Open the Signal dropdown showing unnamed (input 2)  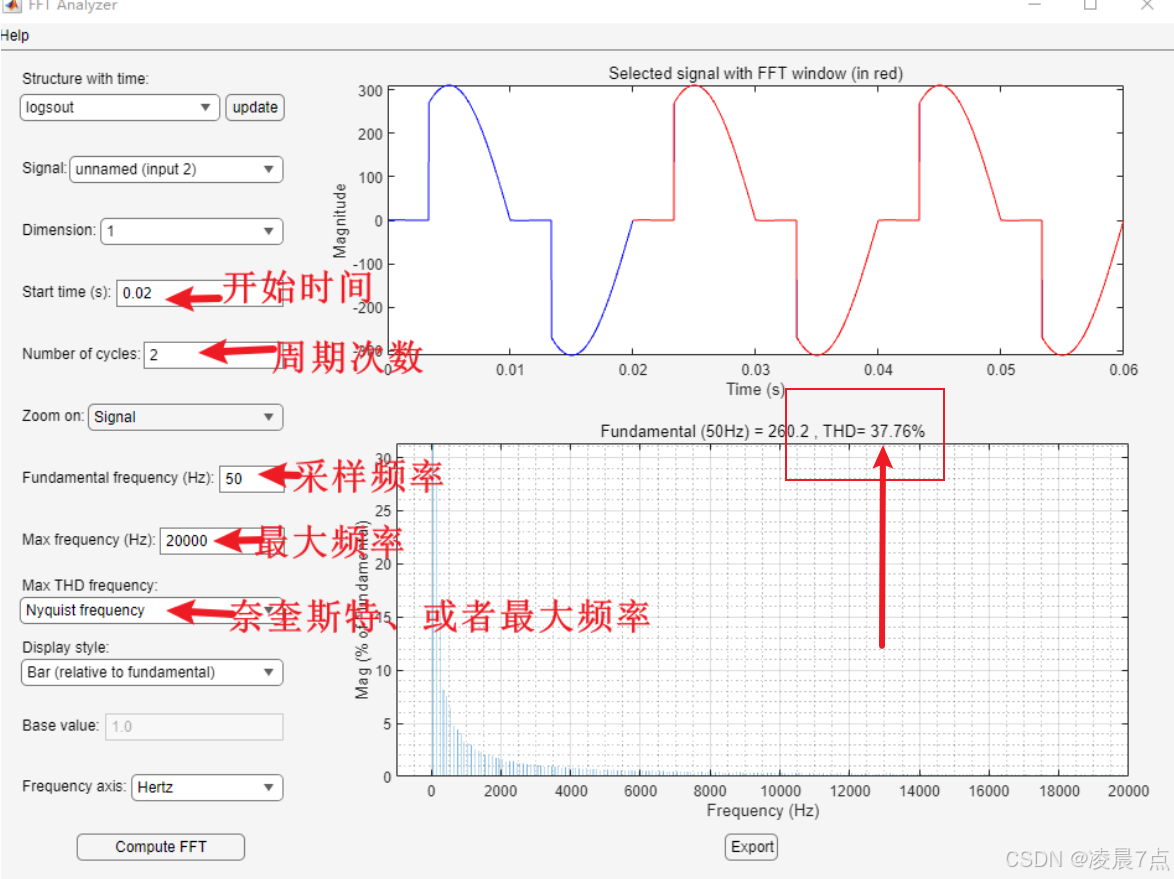(x=176, y=169)
